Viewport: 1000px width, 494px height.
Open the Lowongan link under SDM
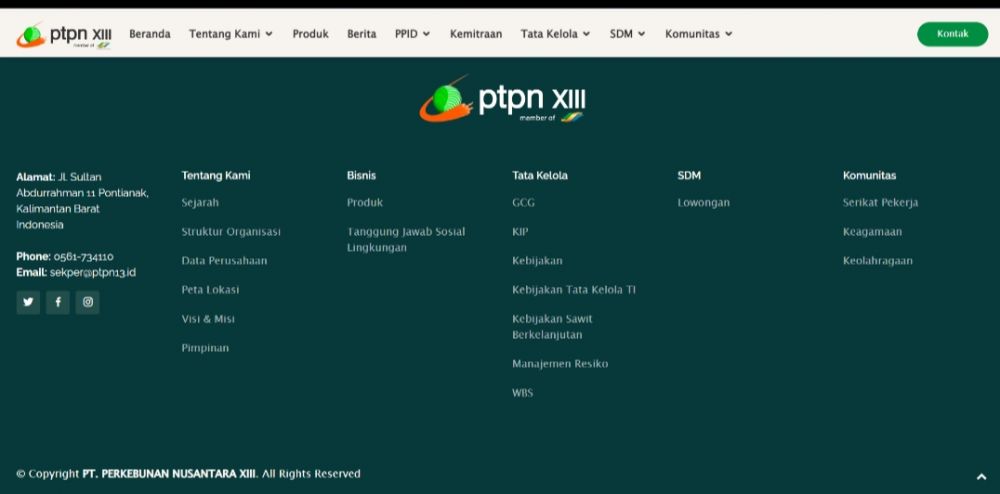point(703,202)
